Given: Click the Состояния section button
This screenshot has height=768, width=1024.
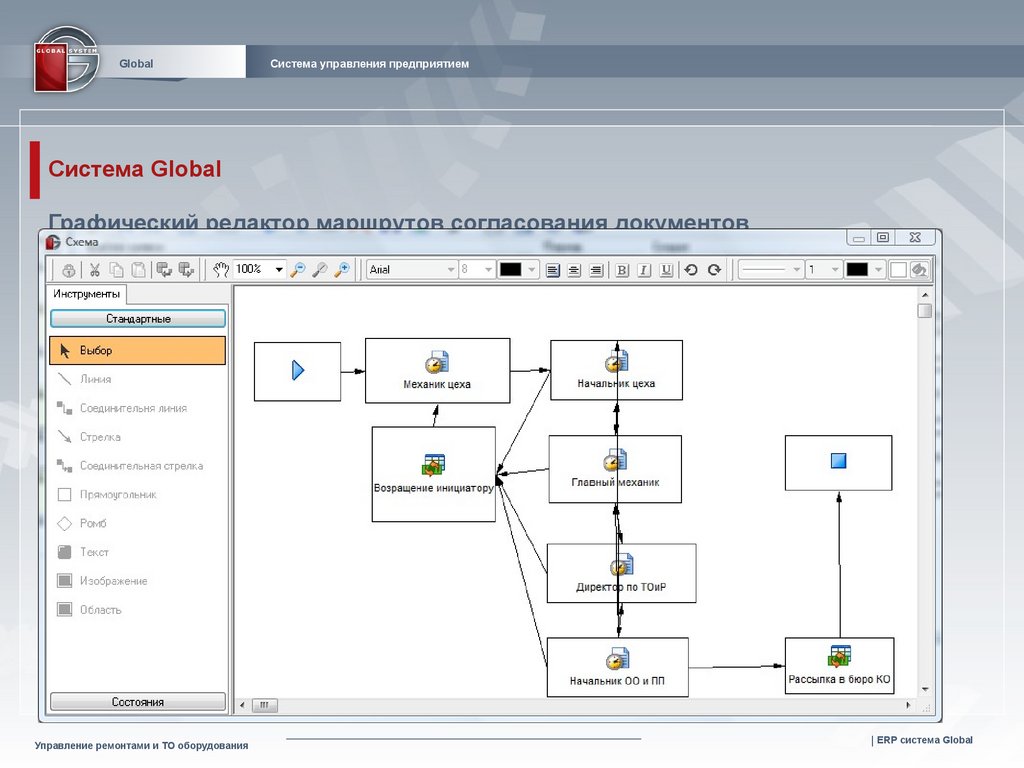Looking at the screenshot, I should tap(138, 702).
